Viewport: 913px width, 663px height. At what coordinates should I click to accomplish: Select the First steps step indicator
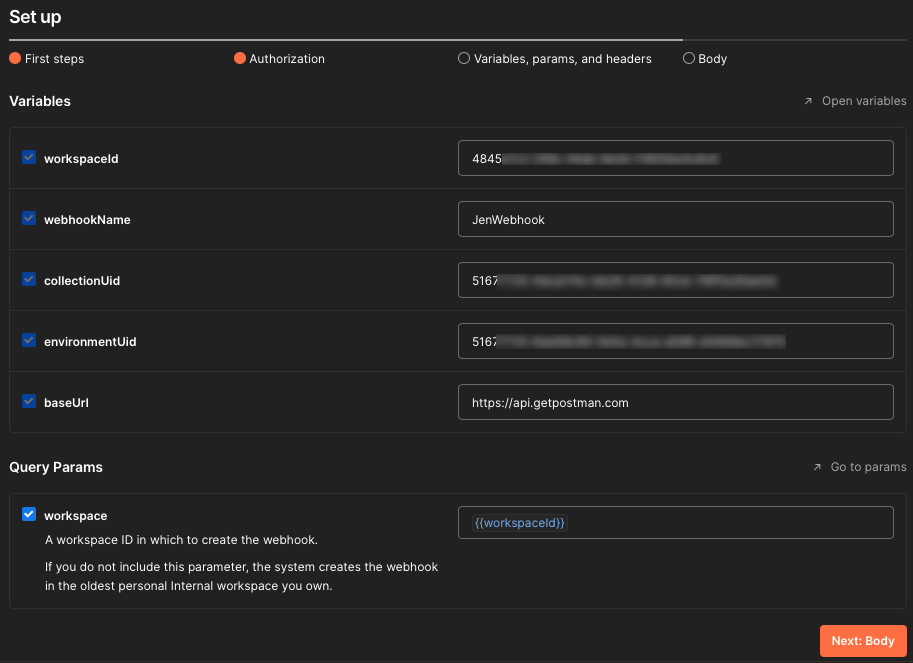[47, 59]
